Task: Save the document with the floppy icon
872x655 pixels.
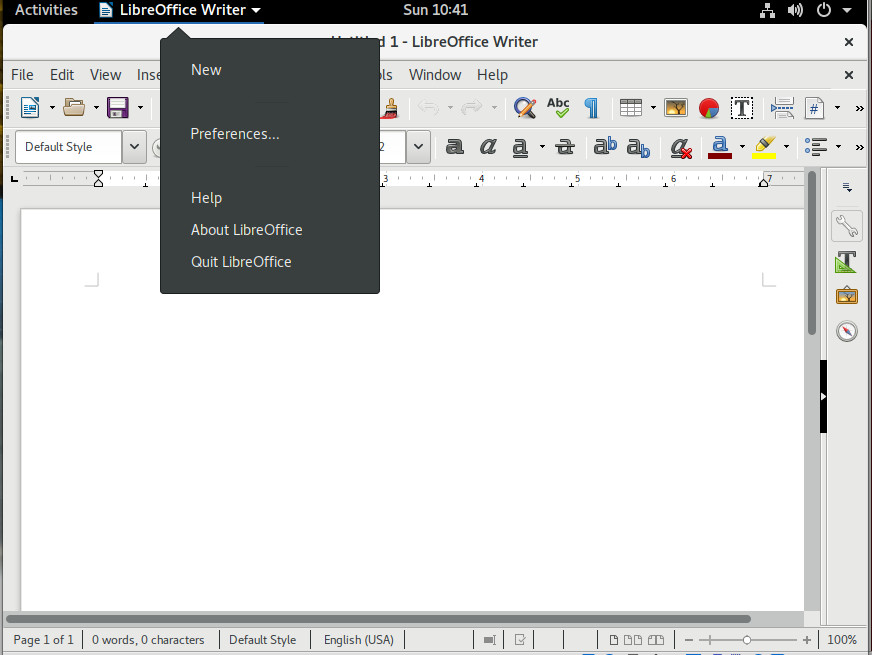Action: point(118,107)
